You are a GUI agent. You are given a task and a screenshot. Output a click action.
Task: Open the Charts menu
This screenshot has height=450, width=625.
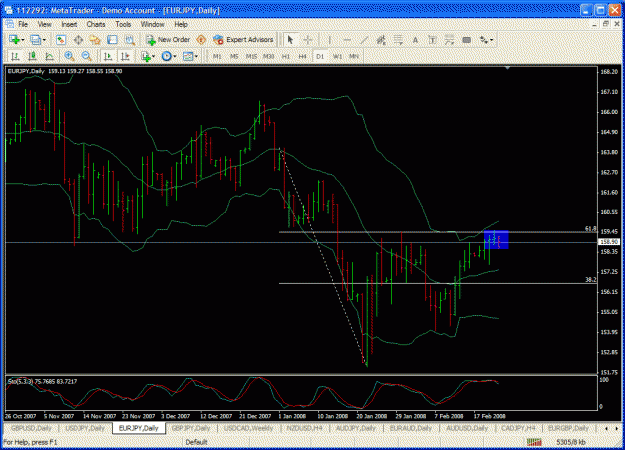tap(96, 24)
